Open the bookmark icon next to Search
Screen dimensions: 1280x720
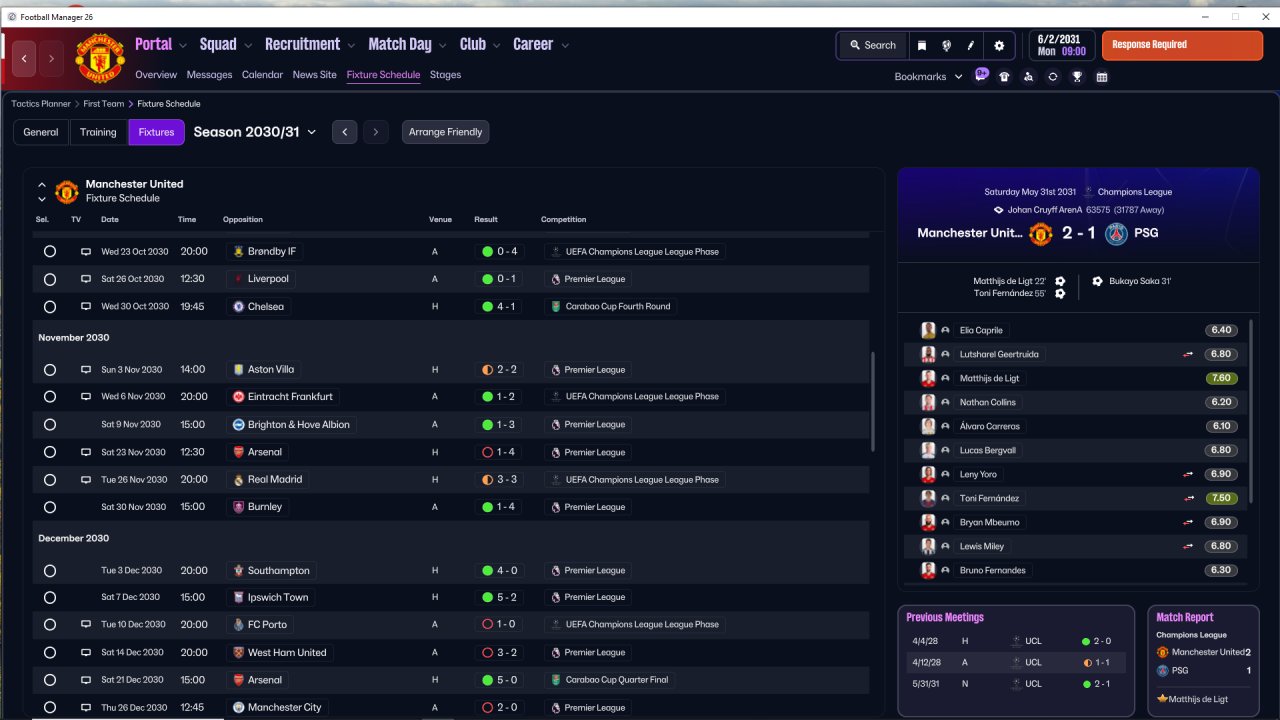(x=921, y=45)
